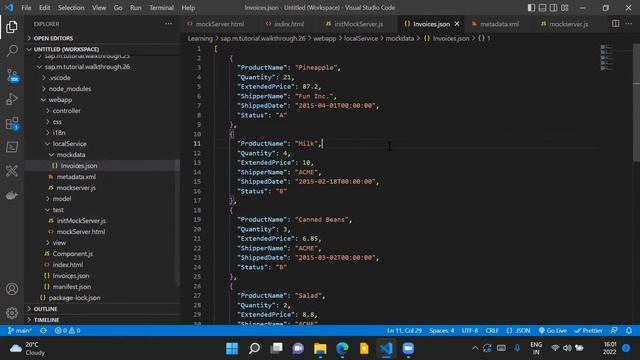Click the synchronize changes icon in status bar
Viewport: 640px width, 360px height.
tap(43, 330)
